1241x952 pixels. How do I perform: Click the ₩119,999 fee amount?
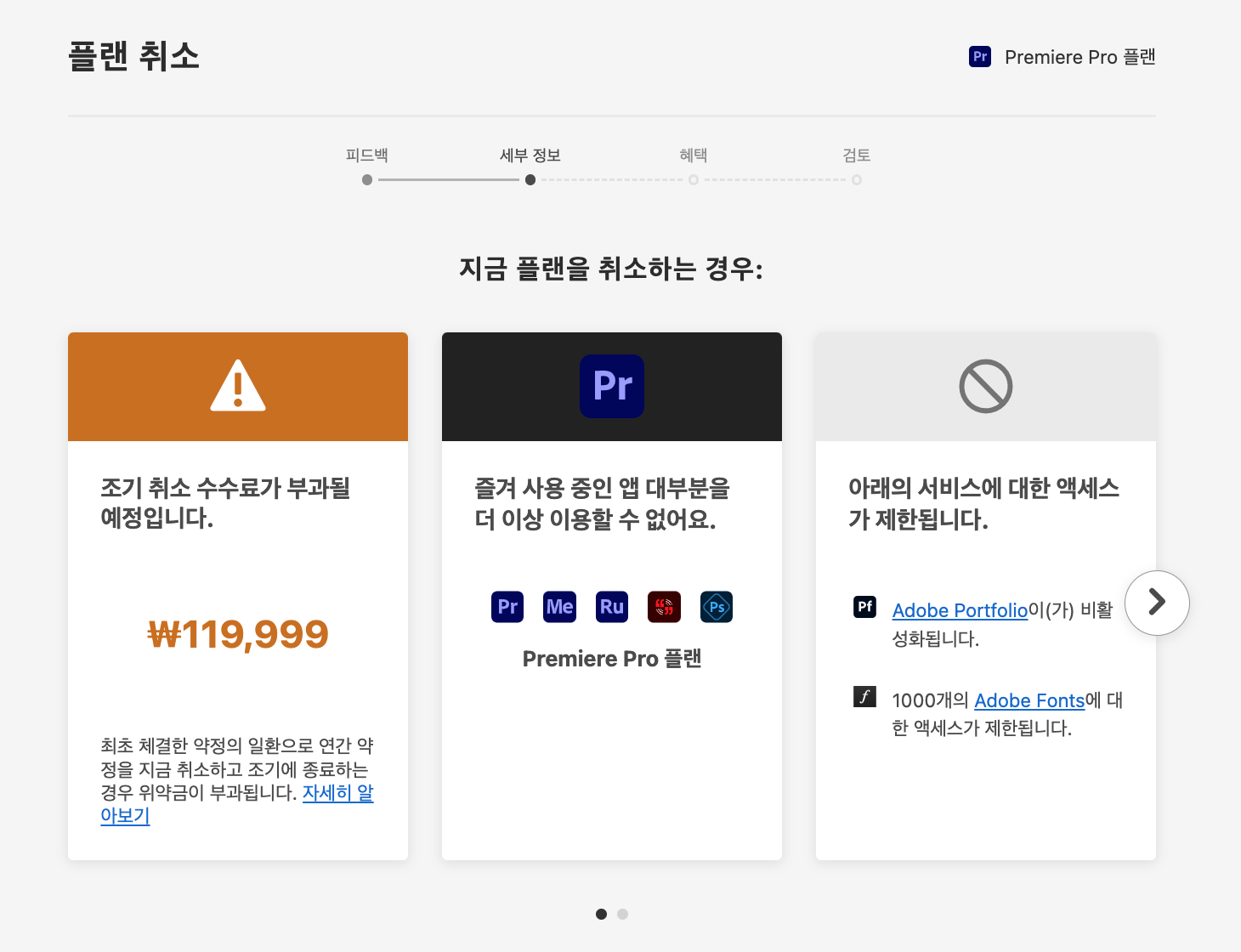238,634
